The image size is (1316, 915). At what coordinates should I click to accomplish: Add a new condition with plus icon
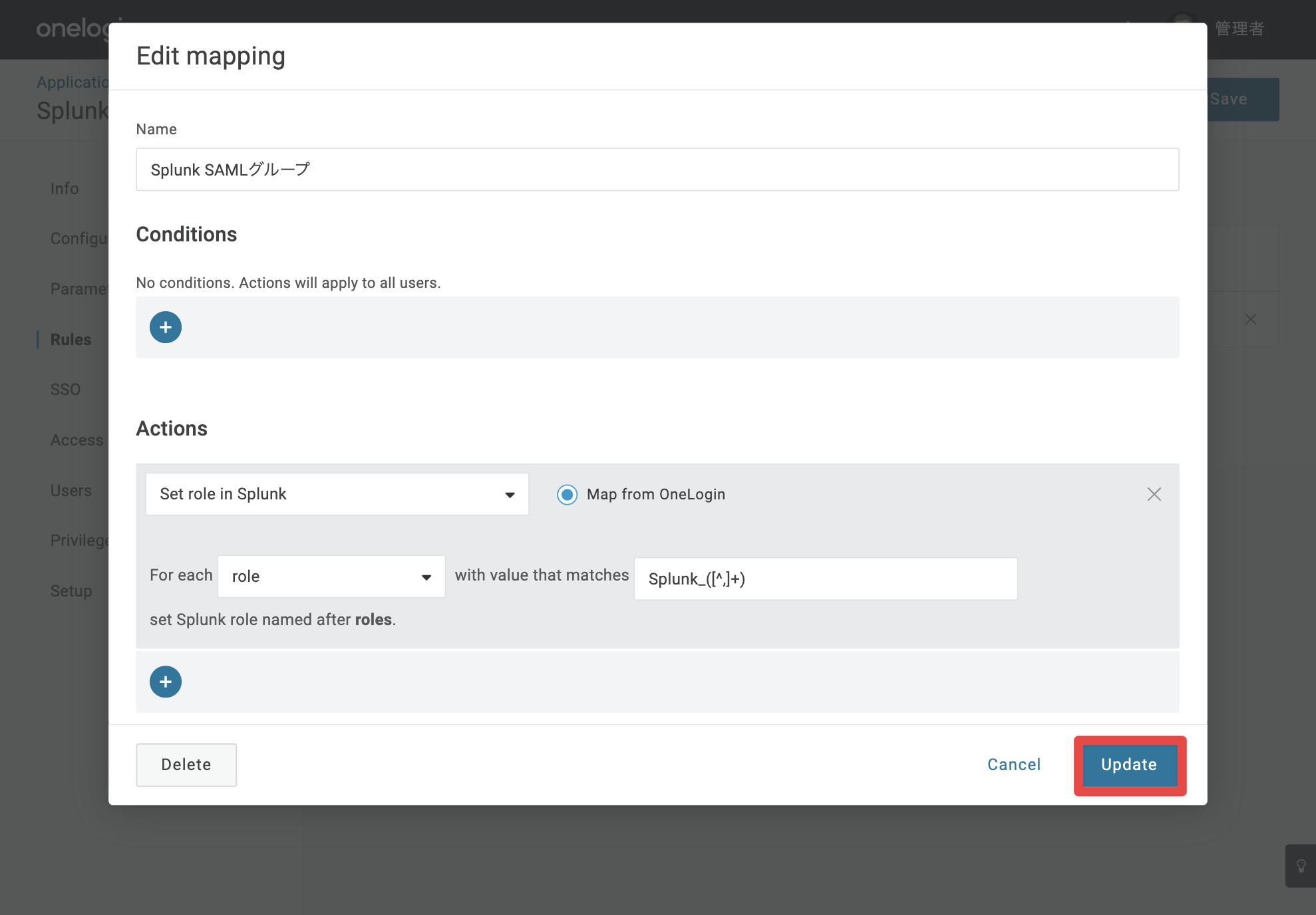pyautogui.click(x=166, y=327)
